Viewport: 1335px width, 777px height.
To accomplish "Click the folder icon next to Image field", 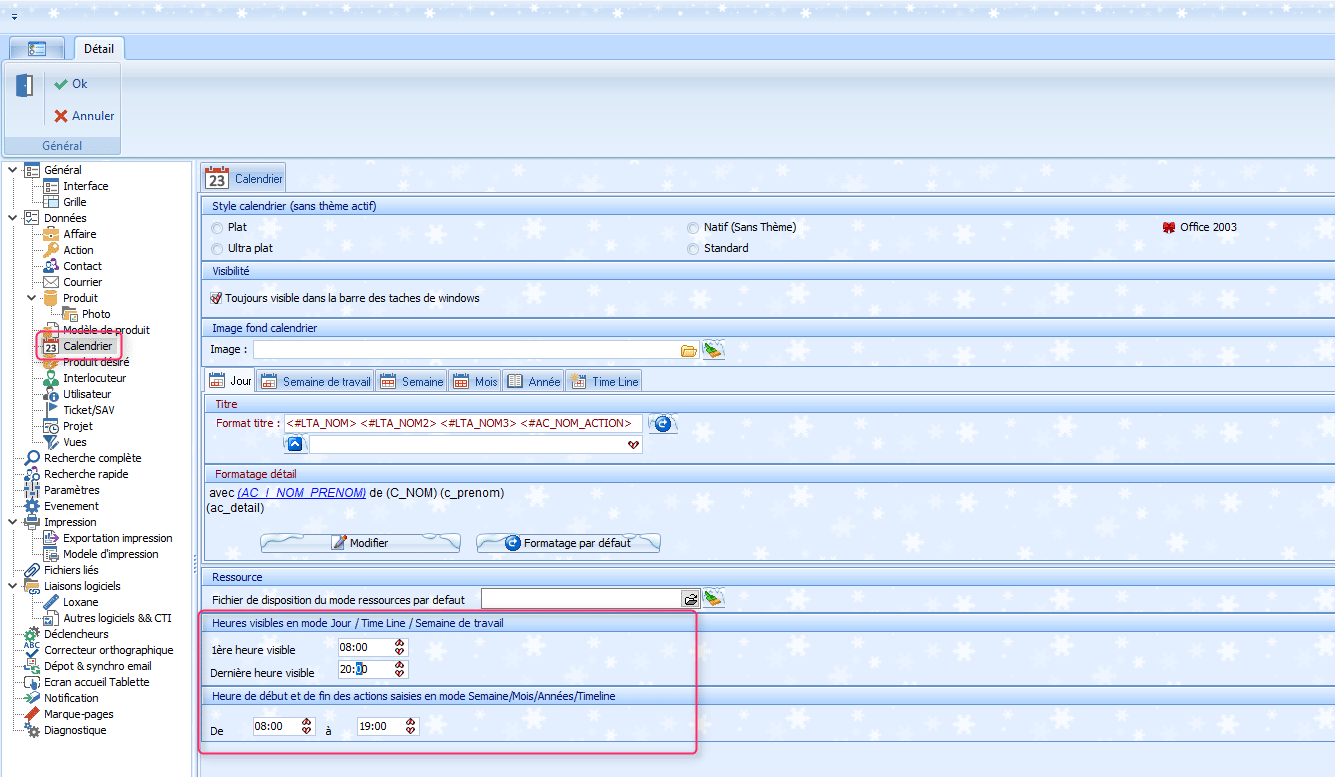I will [x=688, y=350].
